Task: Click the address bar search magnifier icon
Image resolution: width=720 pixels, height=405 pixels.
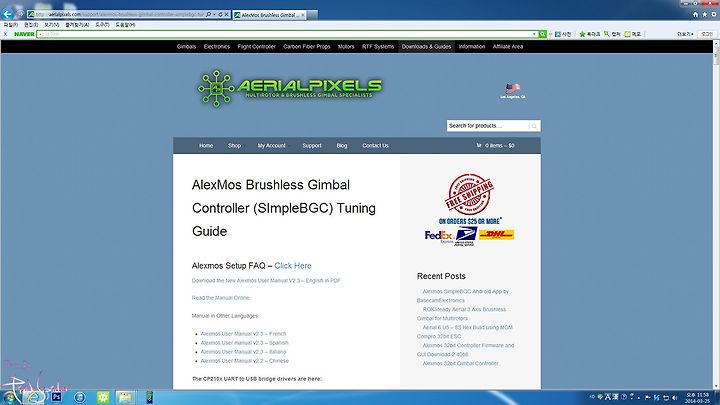Action: tap(208, 14)
